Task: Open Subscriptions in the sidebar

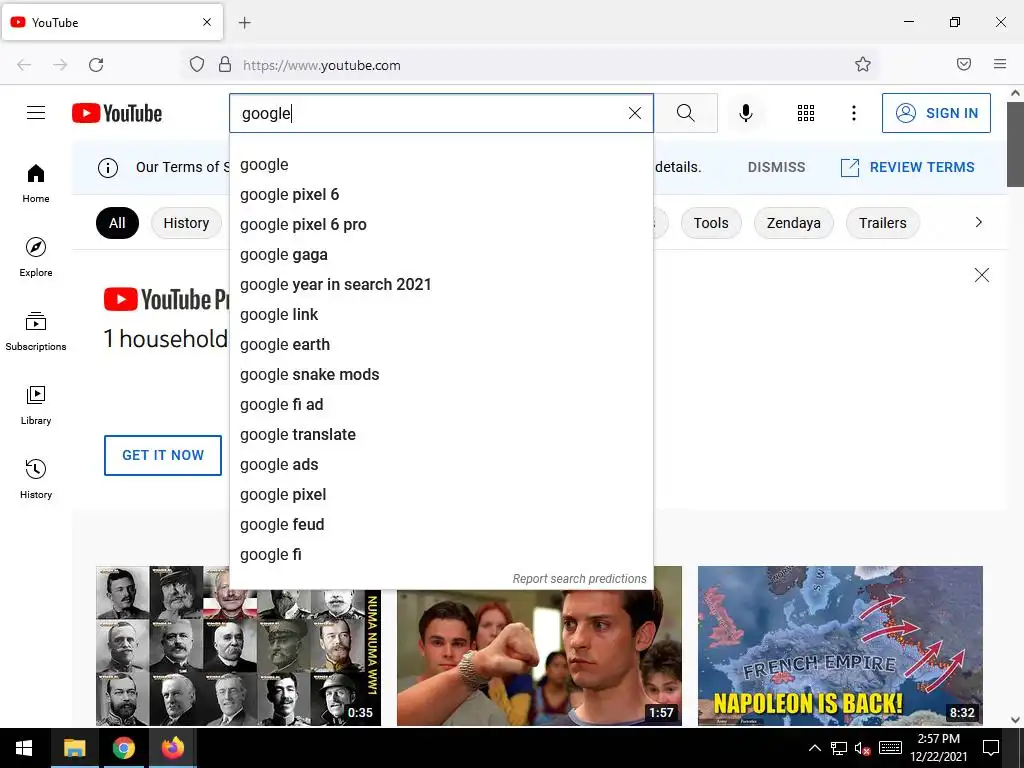Action: pyautogui.click(x=36, y=331)
